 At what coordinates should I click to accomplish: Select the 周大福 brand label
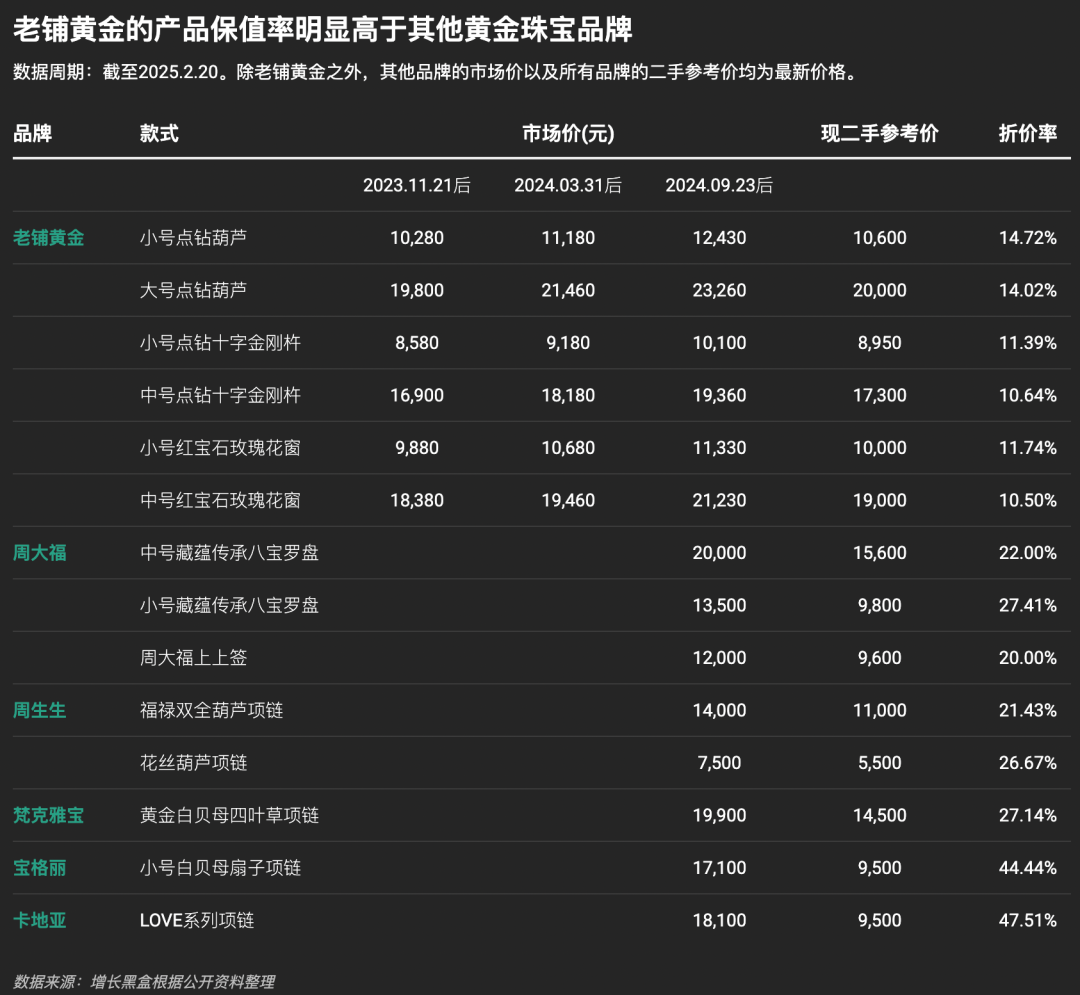click(x=39, y=552)
